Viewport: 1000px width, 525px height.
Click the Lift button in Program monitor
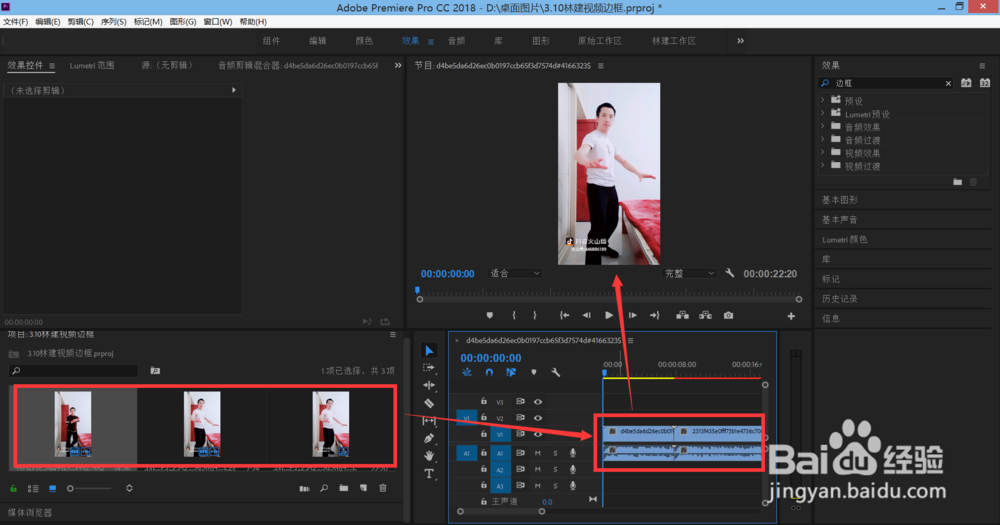tap(682, 315)
